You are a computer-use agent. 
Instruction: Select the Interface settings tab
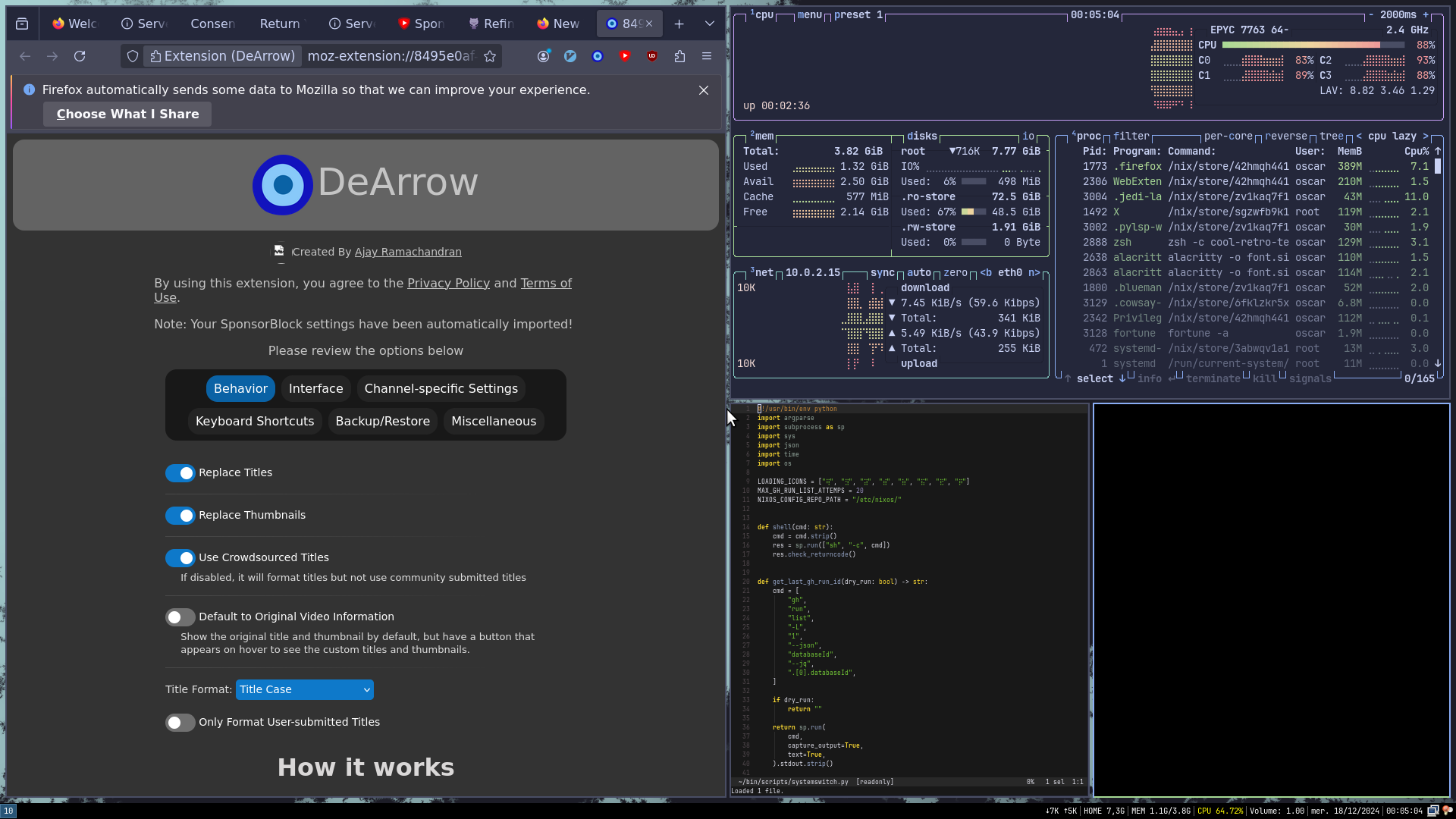tap(316, 389)
